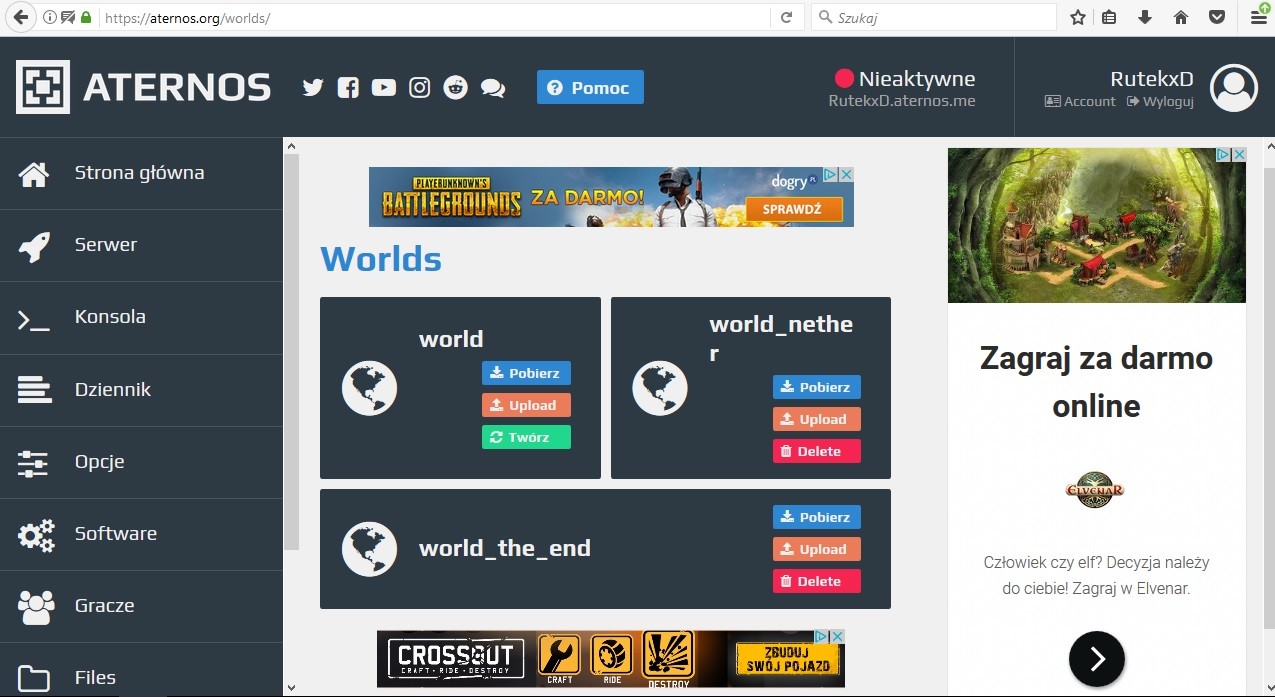Show bookmarks library list icon

[1109, 17]
